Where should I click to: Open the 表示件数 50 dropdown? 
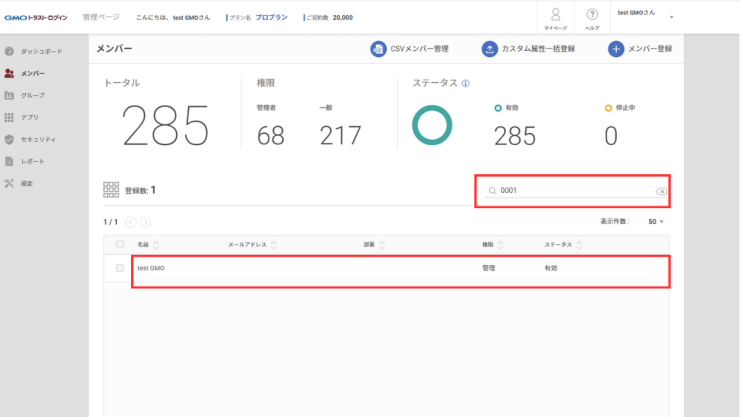[656, 221]
